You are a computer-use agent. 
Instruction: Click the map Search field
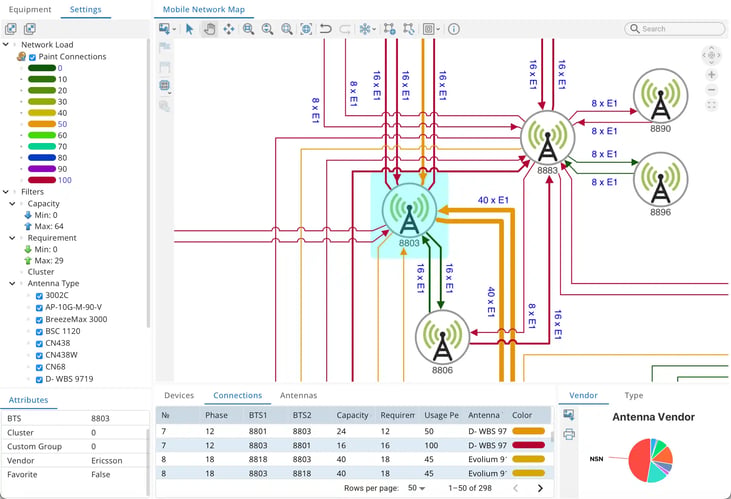click(675, 29)
